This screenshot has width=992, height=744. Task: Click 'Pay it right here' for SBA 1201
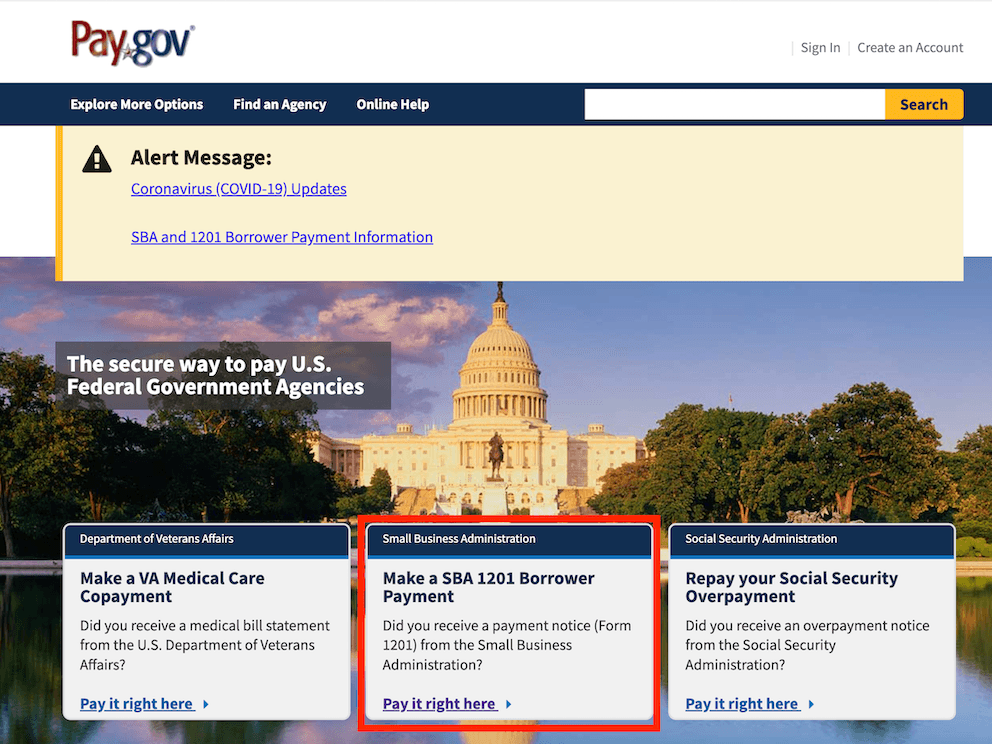click(440, 704)
